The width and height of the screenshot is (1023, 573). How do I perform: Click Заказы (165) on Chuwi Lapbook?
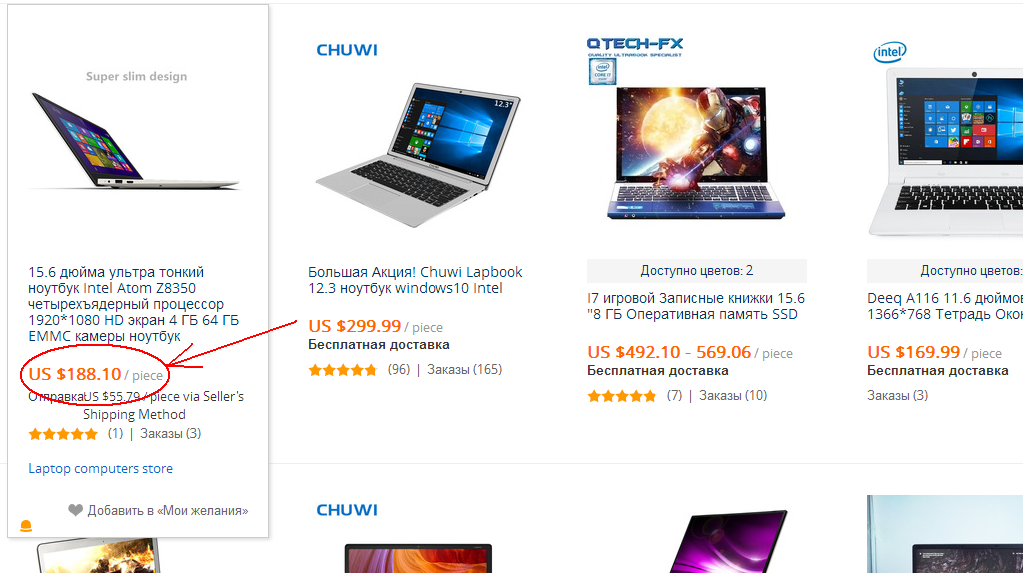point(465,369)
